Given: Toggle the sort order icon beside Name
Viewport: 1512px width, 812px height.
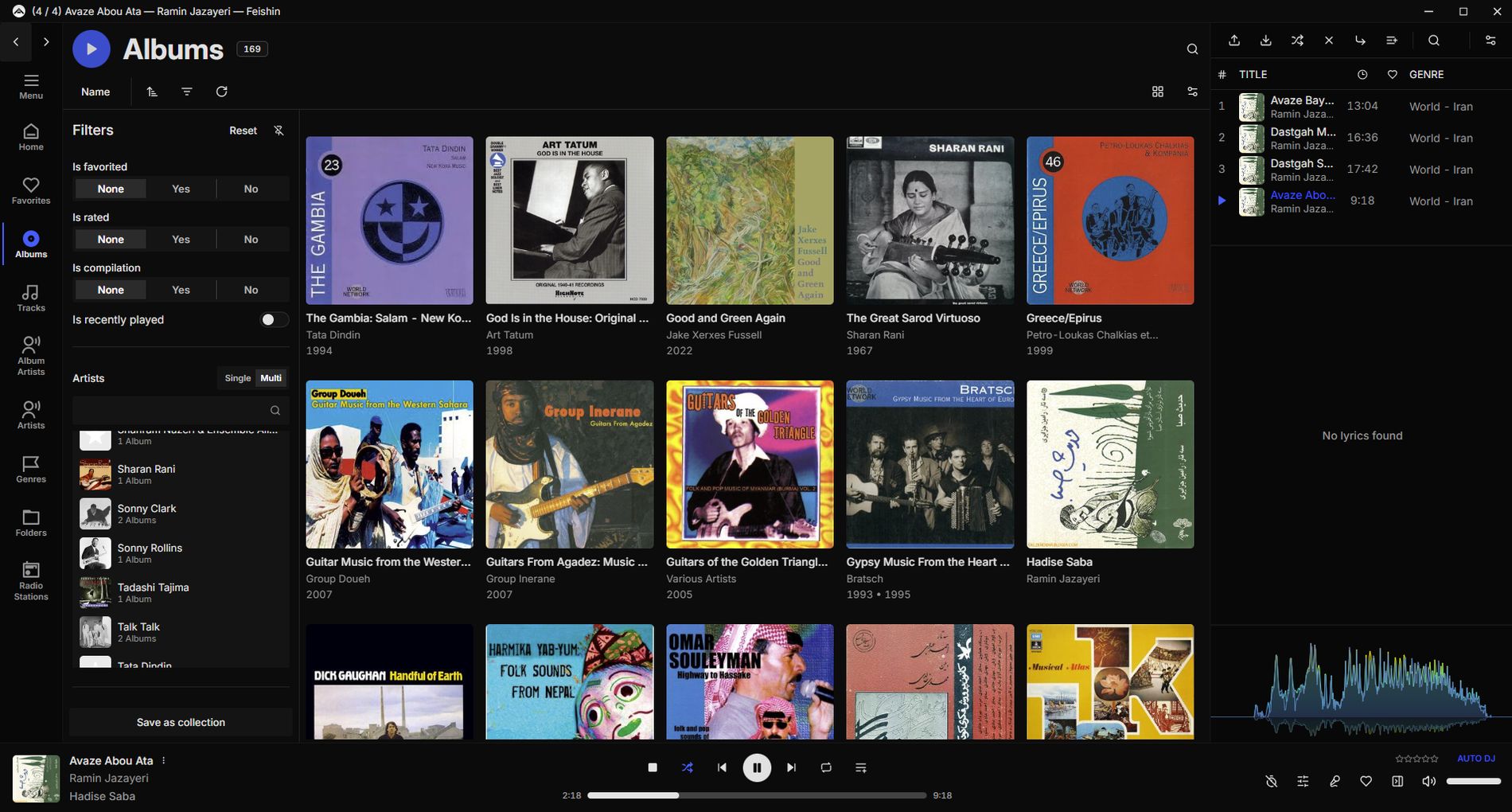Looking at the screenshot, I should pos(152,92).
